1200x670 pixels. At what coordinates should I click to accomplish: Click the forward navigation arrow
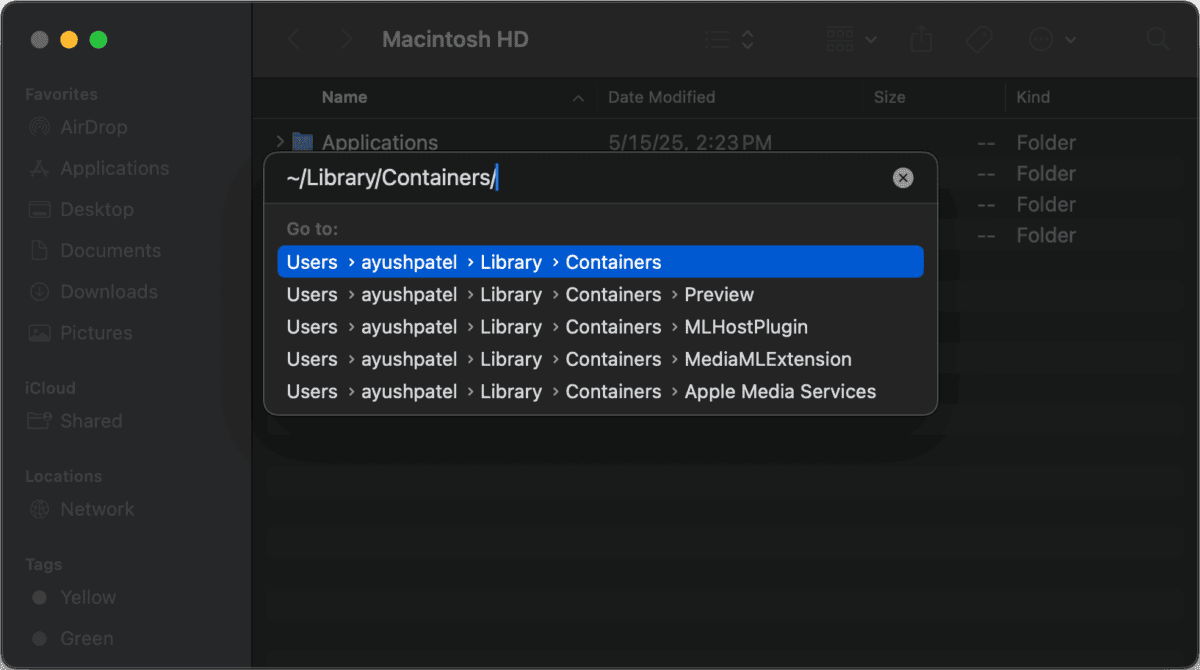tap(346, 40)
